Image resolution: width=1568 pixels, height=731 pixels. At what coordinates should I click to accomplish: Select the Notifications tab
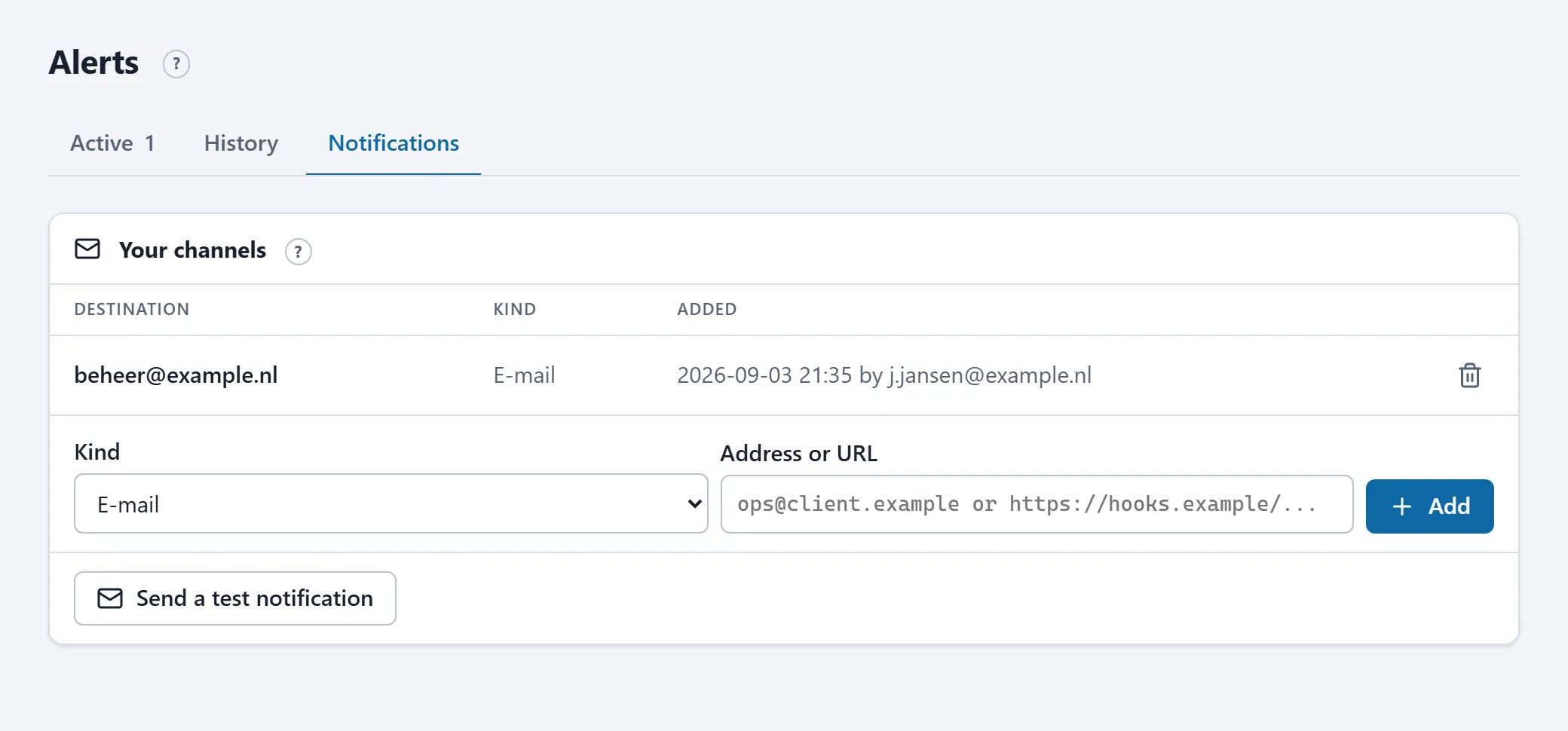[394, 143]
